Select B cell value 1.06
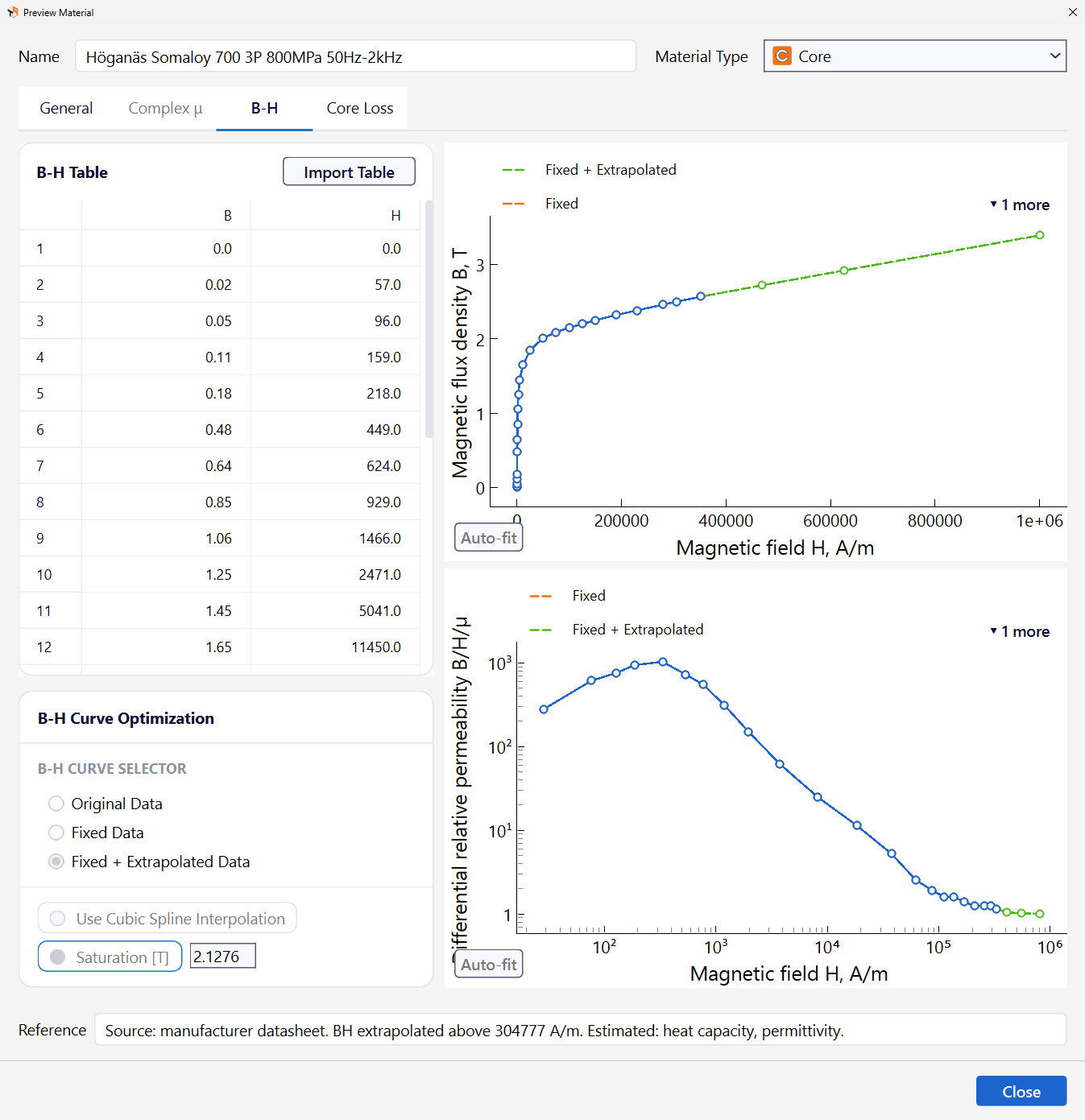 (166, 538)
